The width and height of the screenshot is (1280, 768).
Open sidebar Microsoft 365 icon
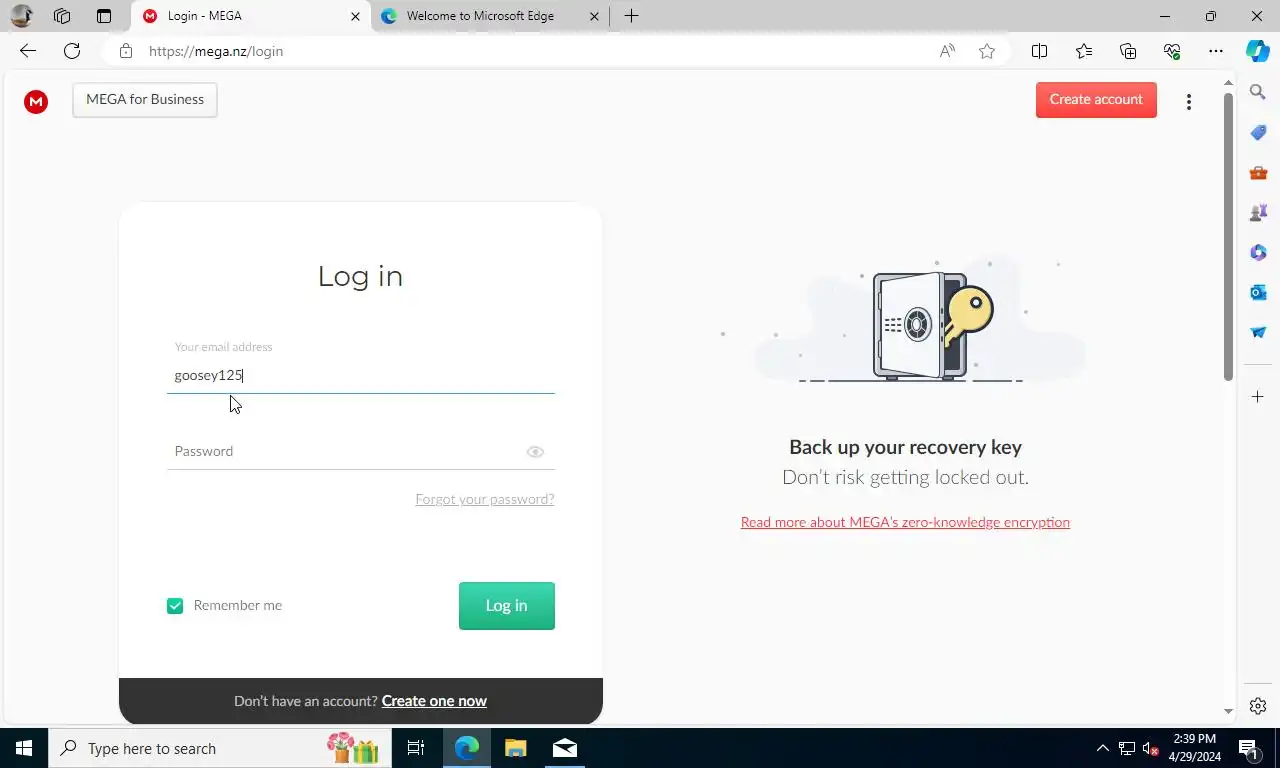coord(1258,252)
